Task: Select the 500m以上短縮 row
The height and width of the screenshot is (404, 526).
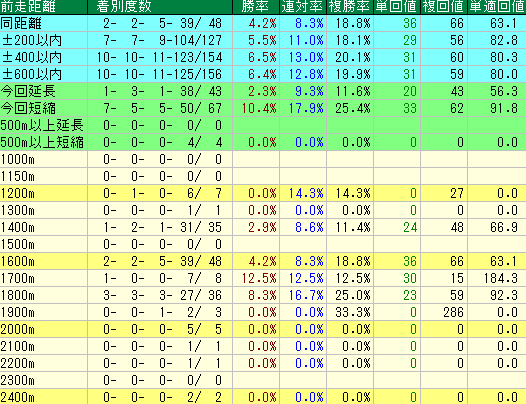Action: (x=263, y=142)
